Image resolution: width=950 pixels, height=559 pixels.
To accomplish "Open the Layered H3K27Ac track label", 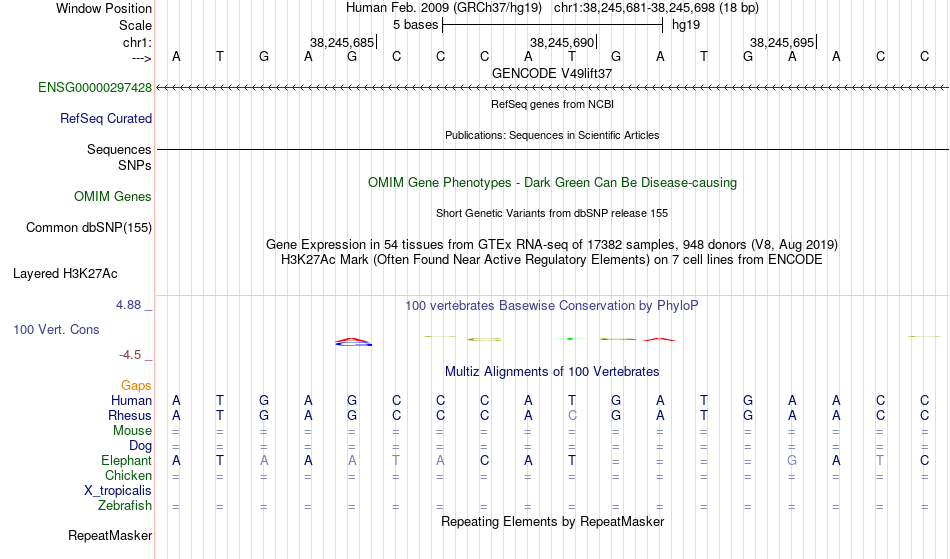I will coord(65,274).
